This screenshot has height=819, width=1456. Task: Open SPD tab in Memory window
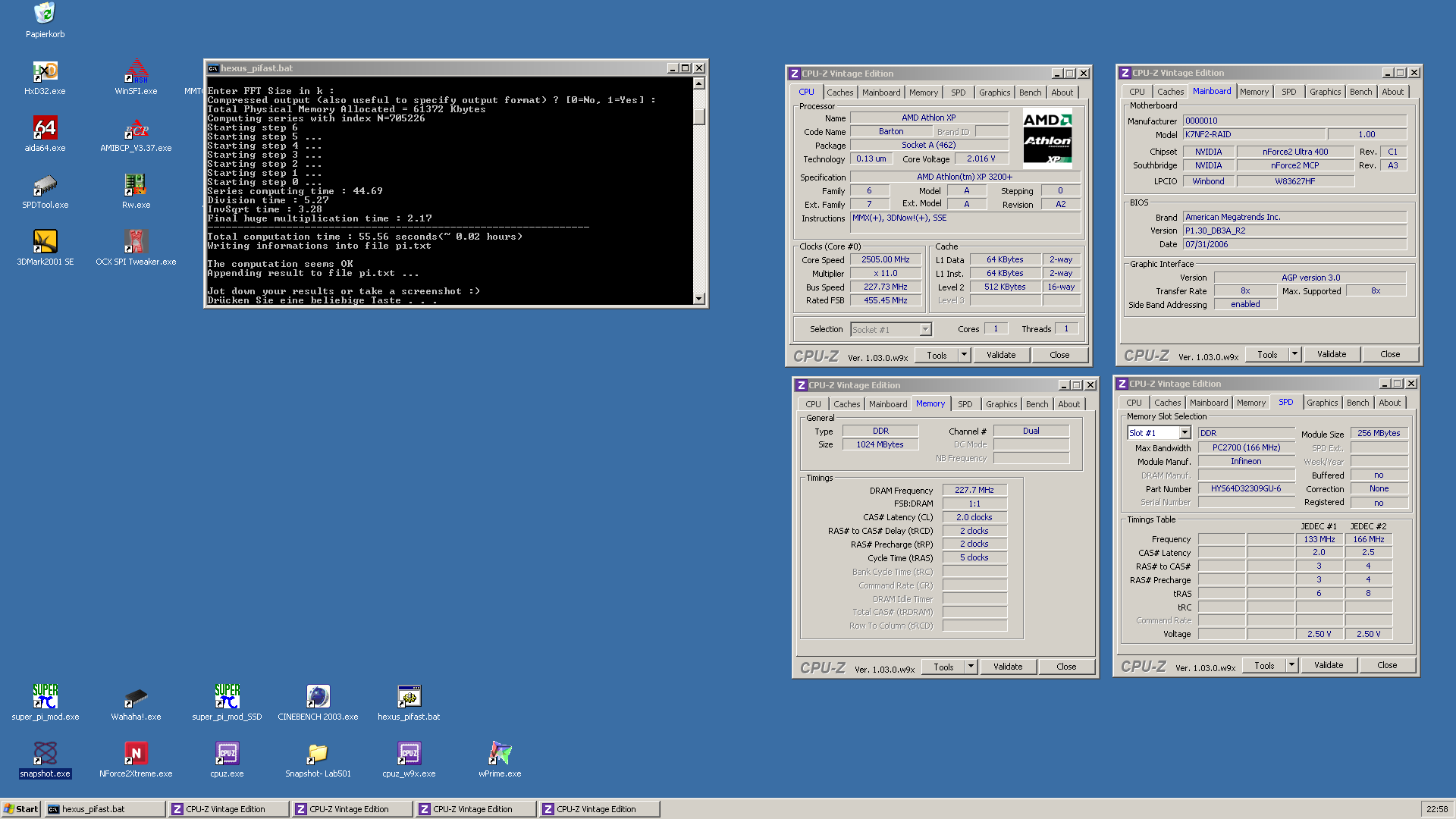(x=965, y=404)
